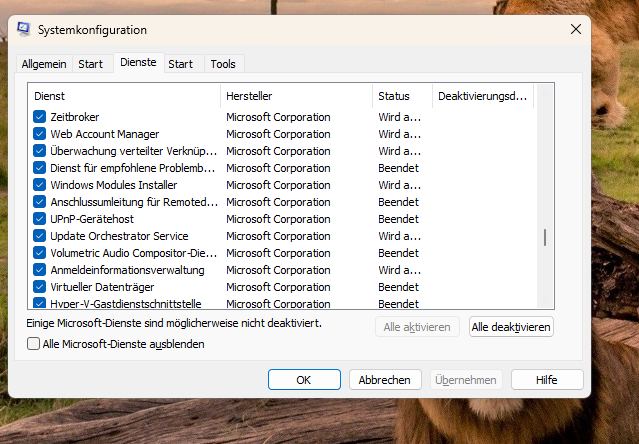Toggle the Web Account Manager checkbox
The image size is (639, 444).
pyautogui.click(x=40, y=134)
